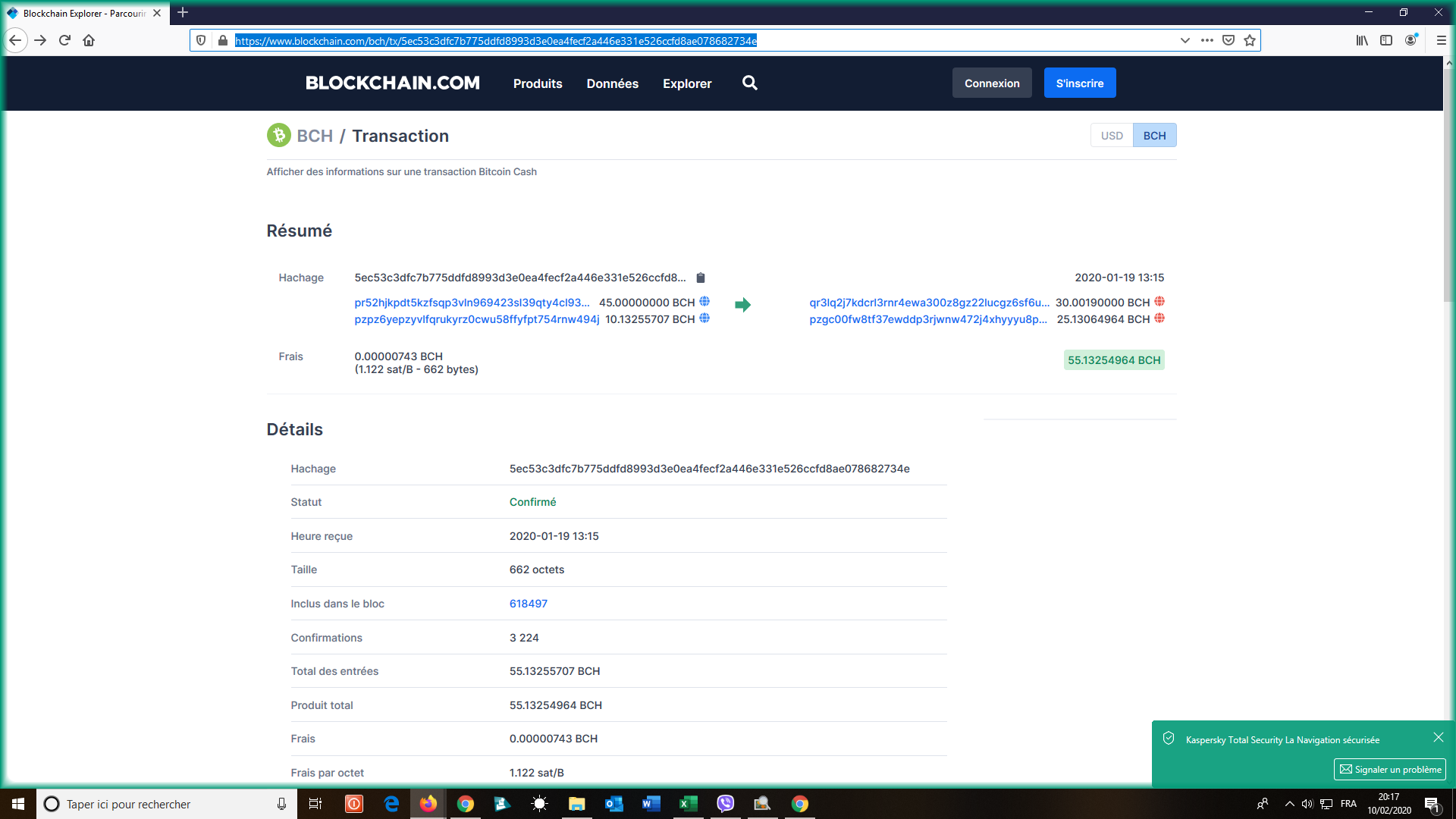Open block 618497 link
The width and height of the screenshot is (1456, 819).
pos(529,604)
